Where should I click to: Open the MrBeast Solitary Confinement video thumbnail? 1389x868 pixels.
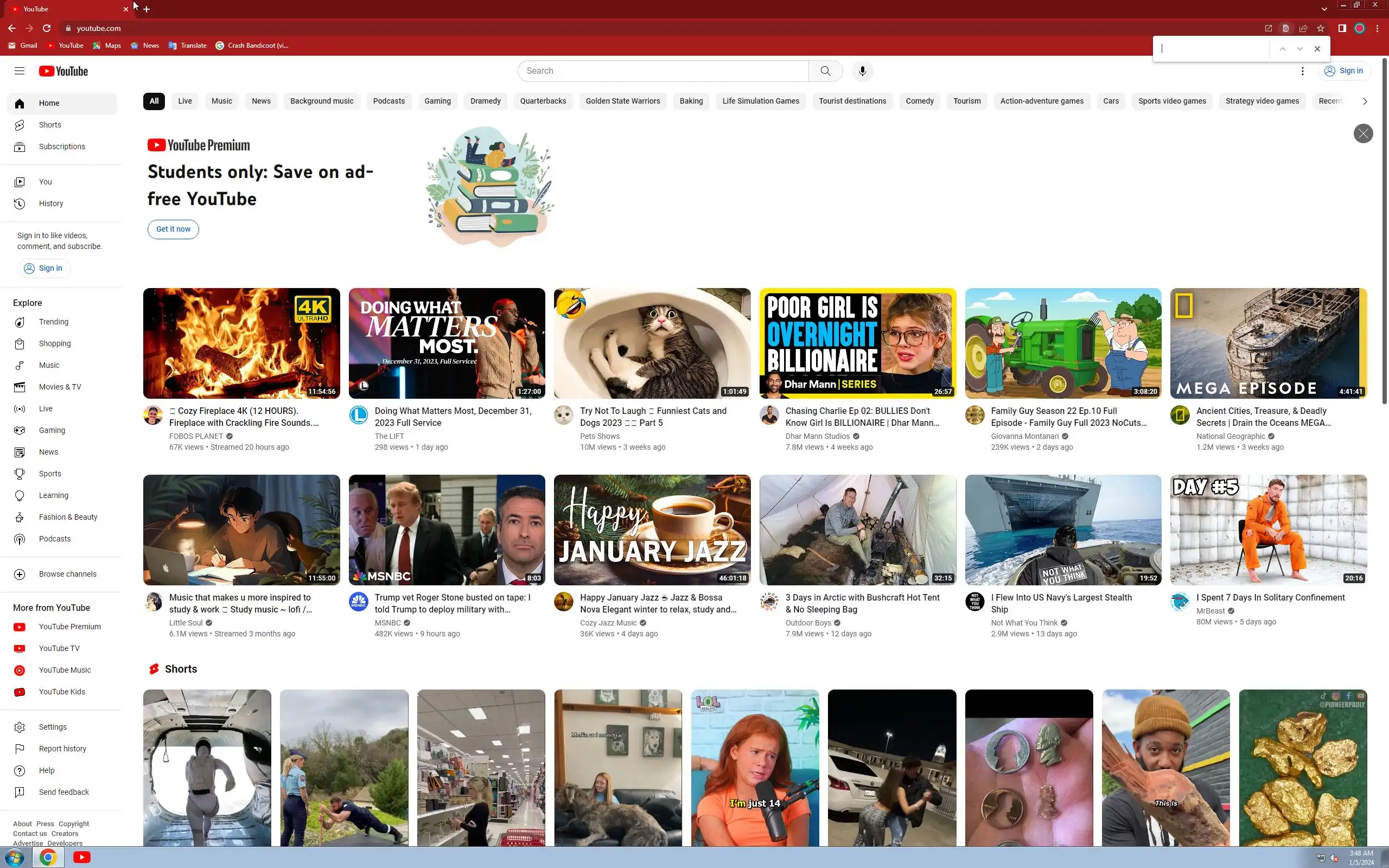click(1268, 529)
